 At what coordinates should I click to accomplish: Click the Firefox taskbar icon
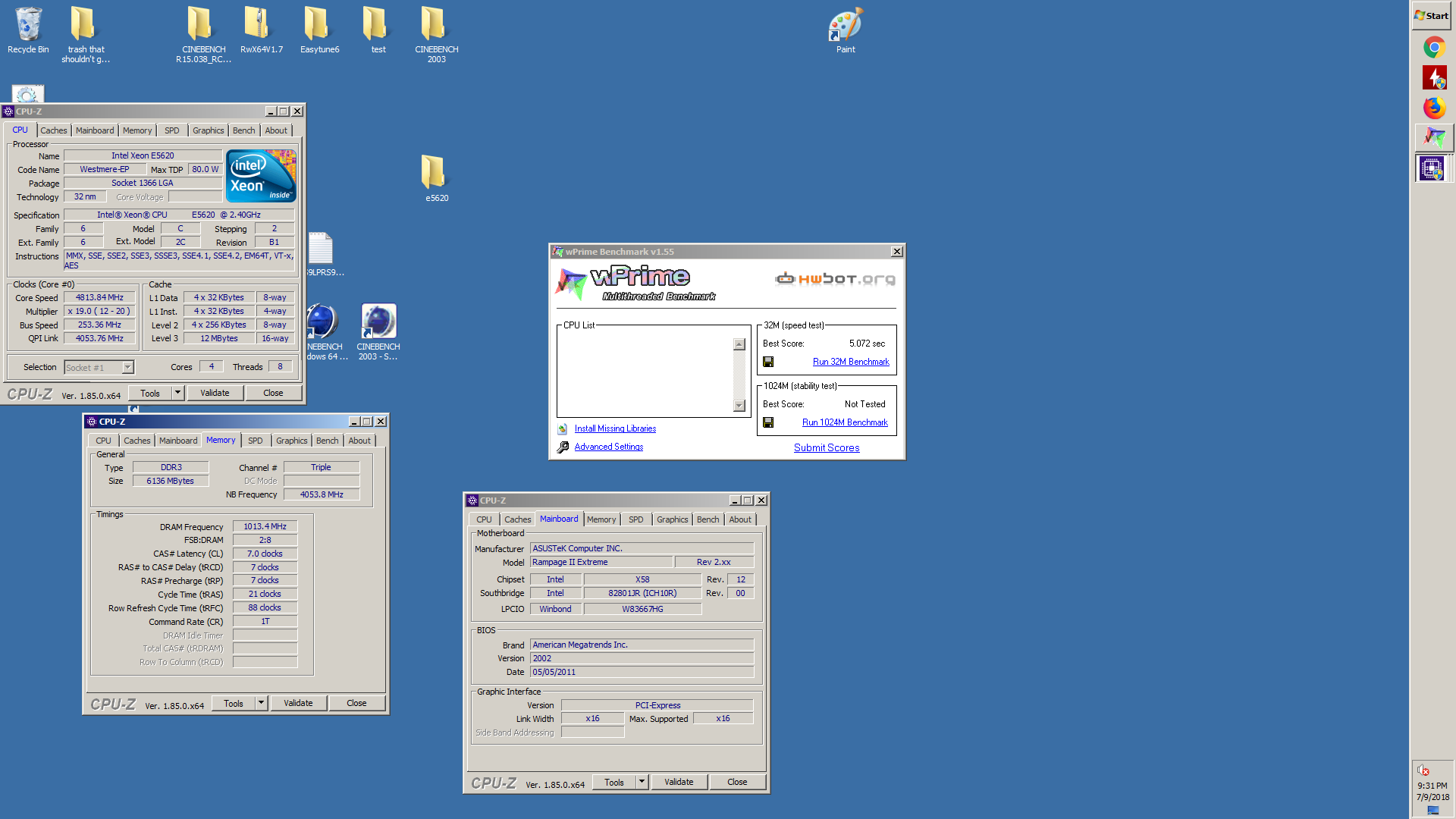point(1433,108)
